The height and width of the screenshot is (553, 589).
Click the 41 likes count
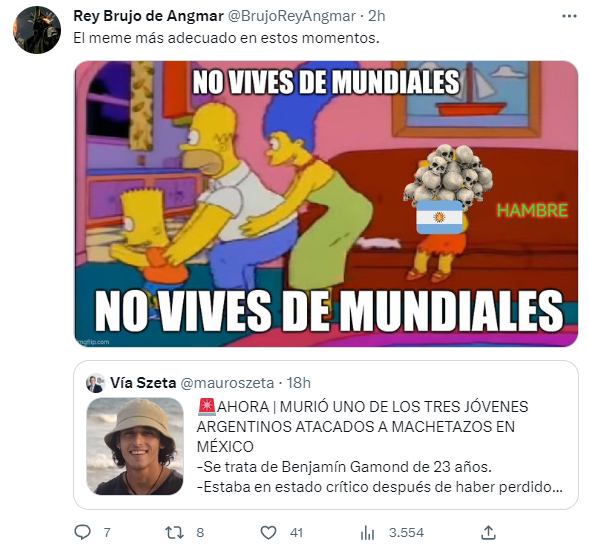[296, 533]
